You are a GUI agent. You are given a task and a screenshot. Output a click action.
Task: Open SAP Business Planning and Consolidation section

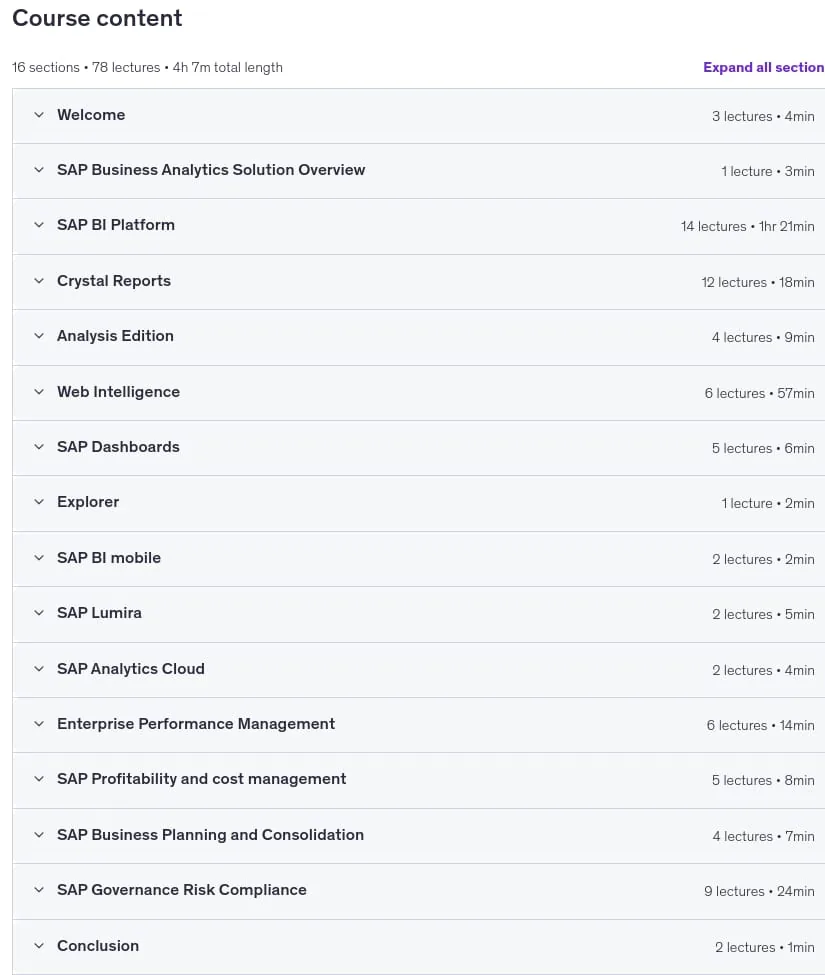[x=210, y=834]
